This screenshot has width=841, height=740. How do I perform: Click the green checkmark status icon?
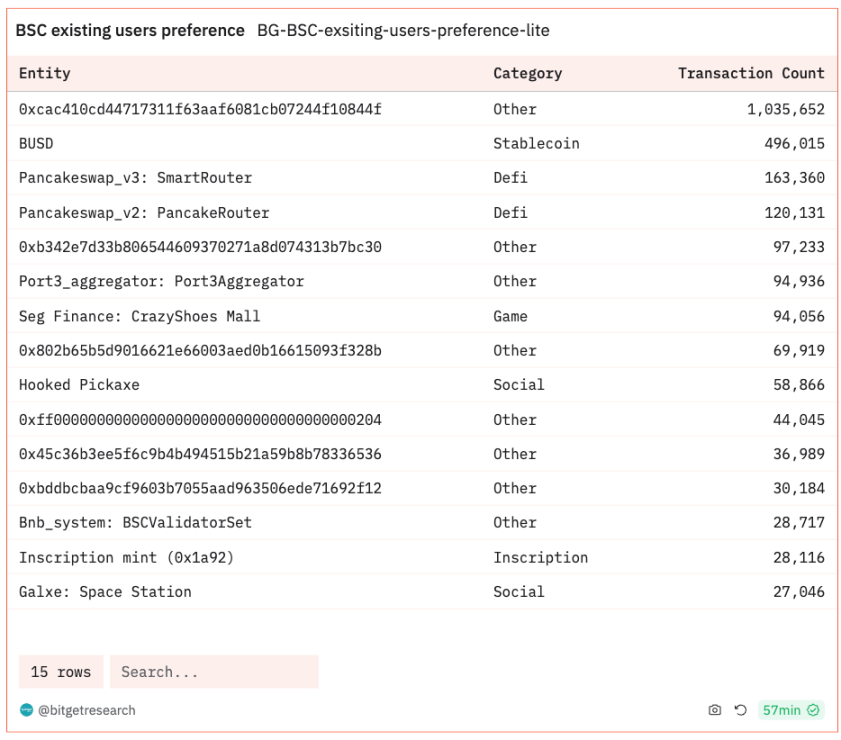pos(814,710)
